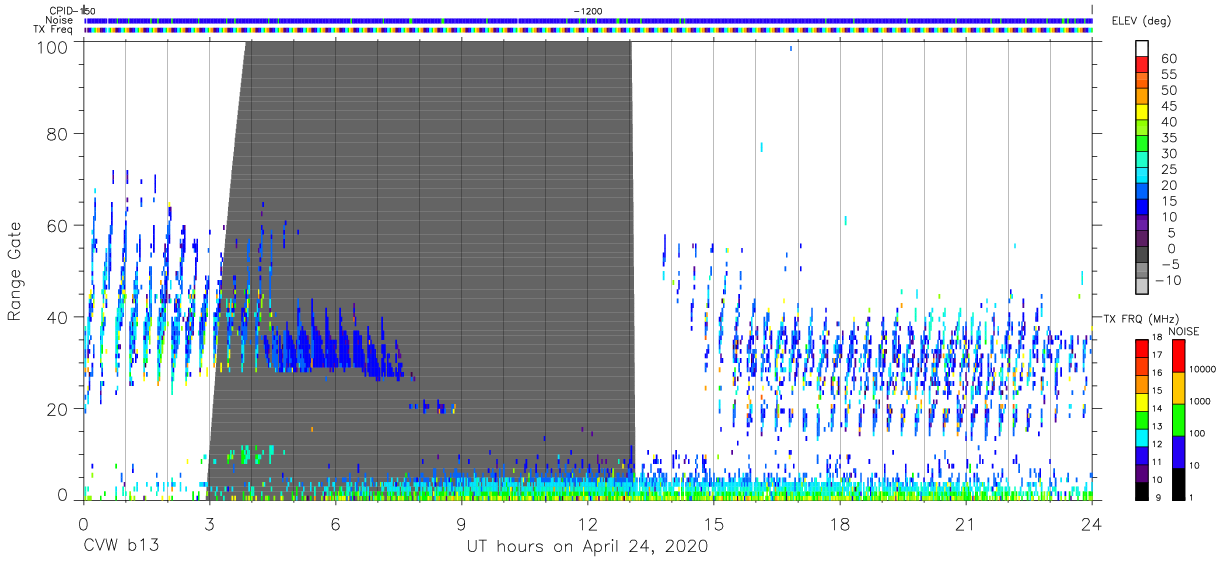Click the 'CPID' label above the plot
Image resolution: width=1228 pixels, height=567 pixels.
(62, 10)
